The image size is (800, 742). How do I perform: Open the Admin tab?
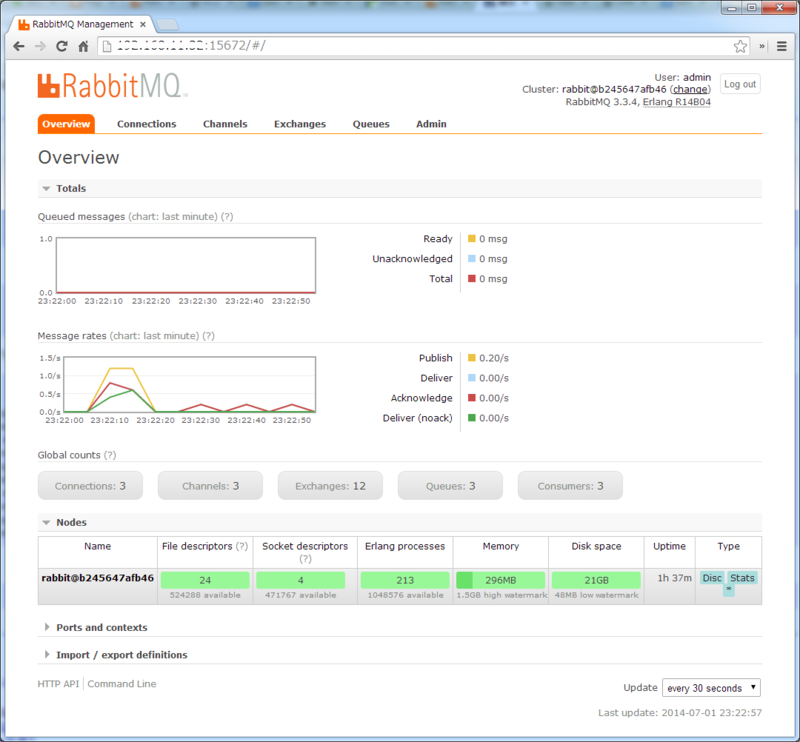pyautogui.click(x=431, y=124)
